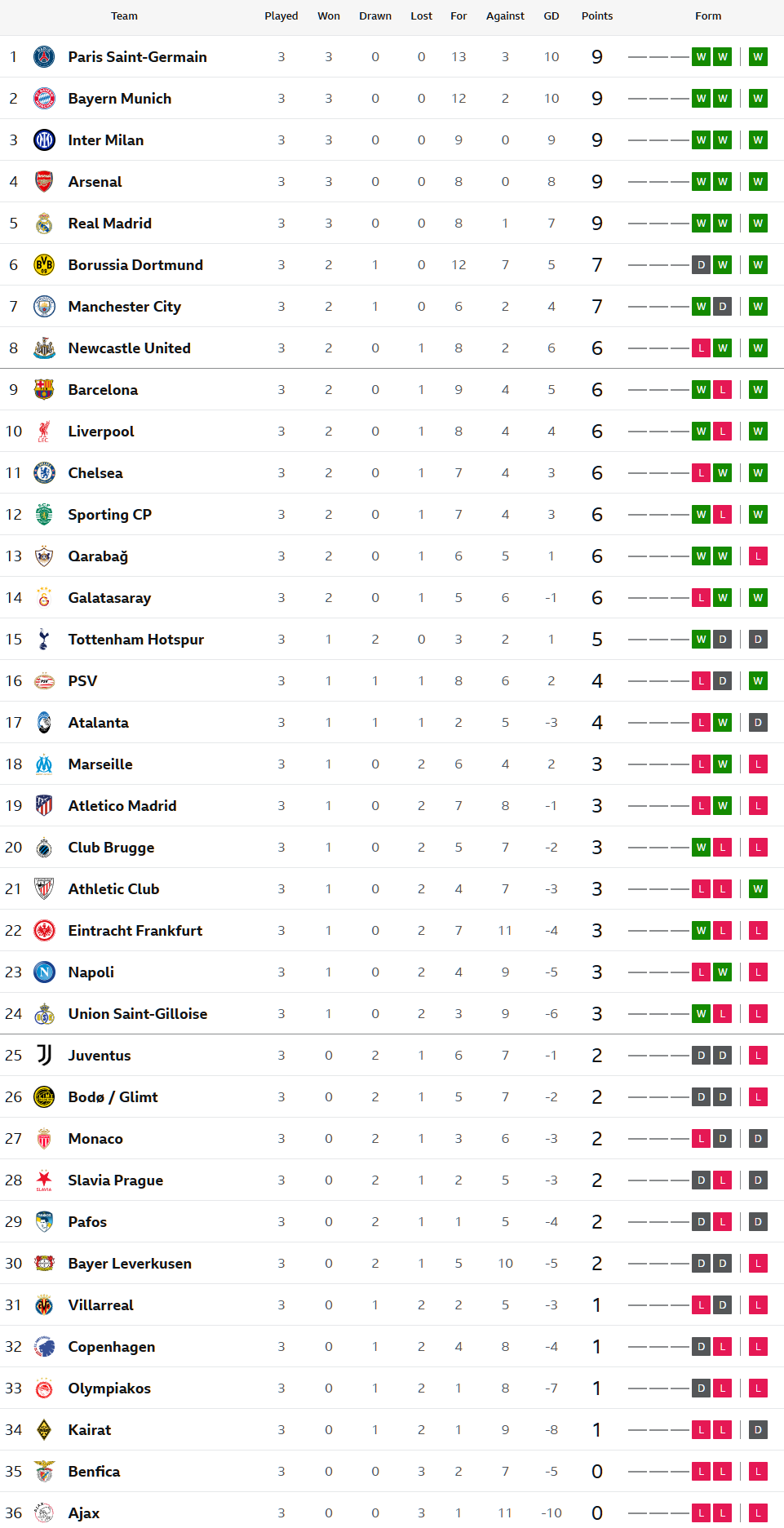Click the Tottenham Hotspur crest
The height and width of the screenshot is (1528, 784).
[x=44, y=640]
